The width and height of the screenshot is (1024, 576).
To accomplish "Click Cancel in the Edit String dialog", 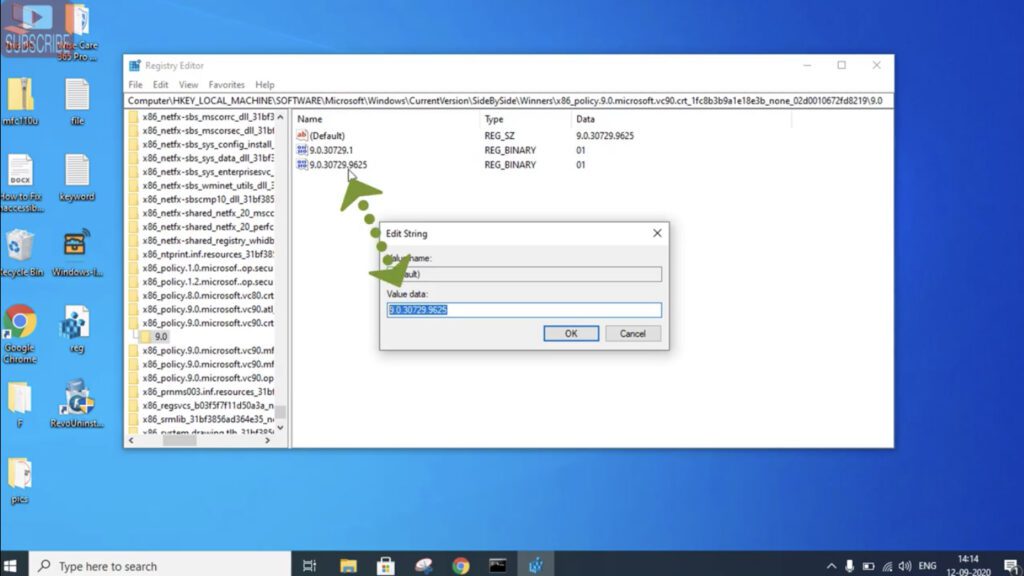I will pyautogui.click(x=632, y=333).
